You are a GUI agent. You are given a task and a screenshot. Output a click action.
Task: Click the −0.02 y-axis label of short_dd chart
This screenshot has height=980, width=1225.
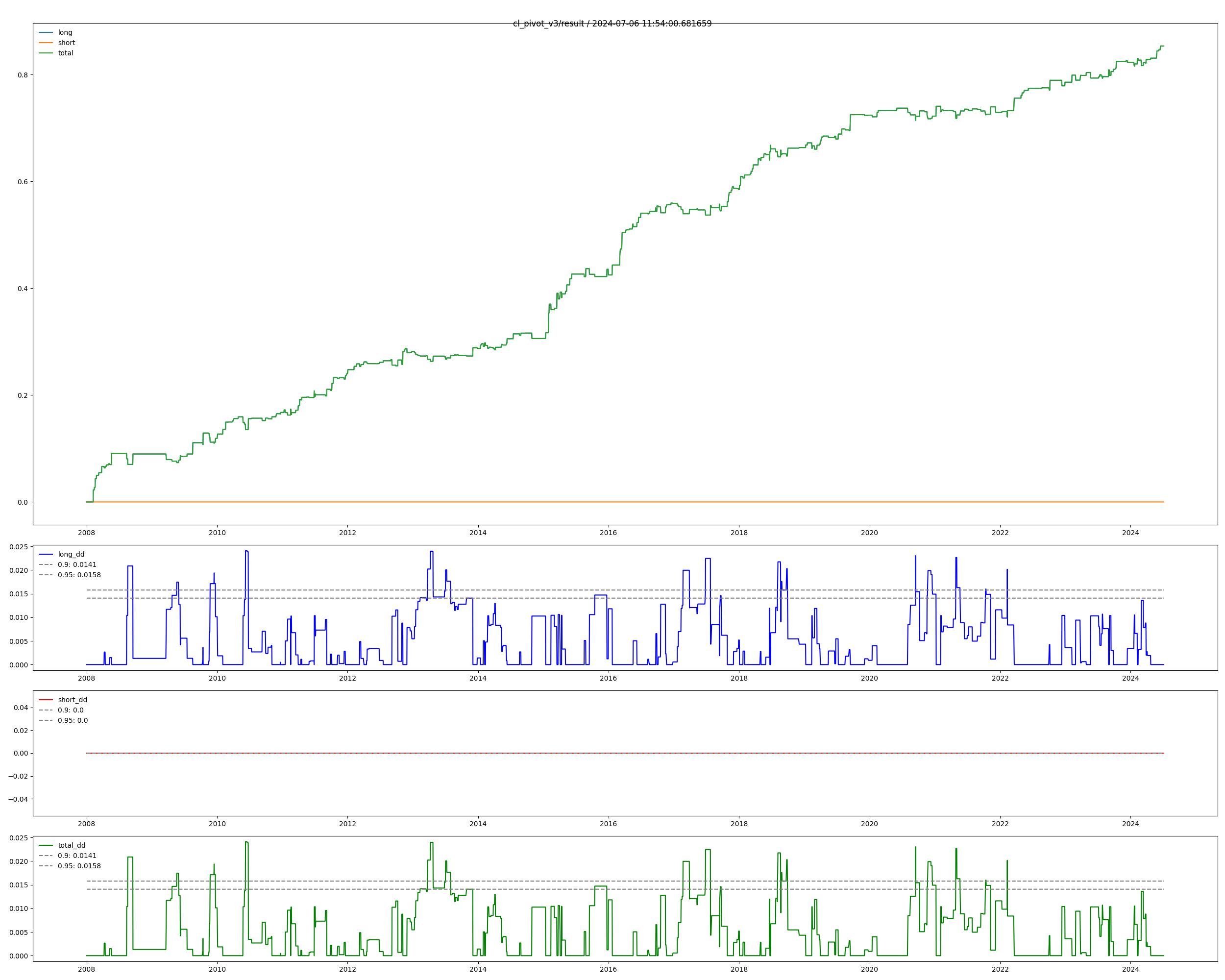click(x=18, y=777)
